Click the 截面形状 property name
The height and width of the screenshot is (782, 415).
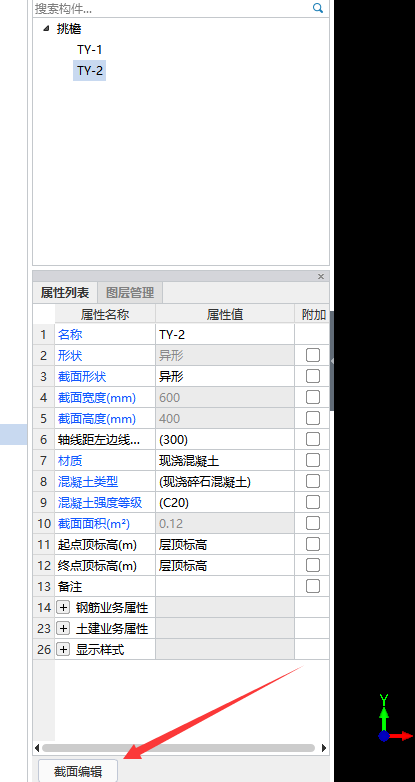[82, 377]
